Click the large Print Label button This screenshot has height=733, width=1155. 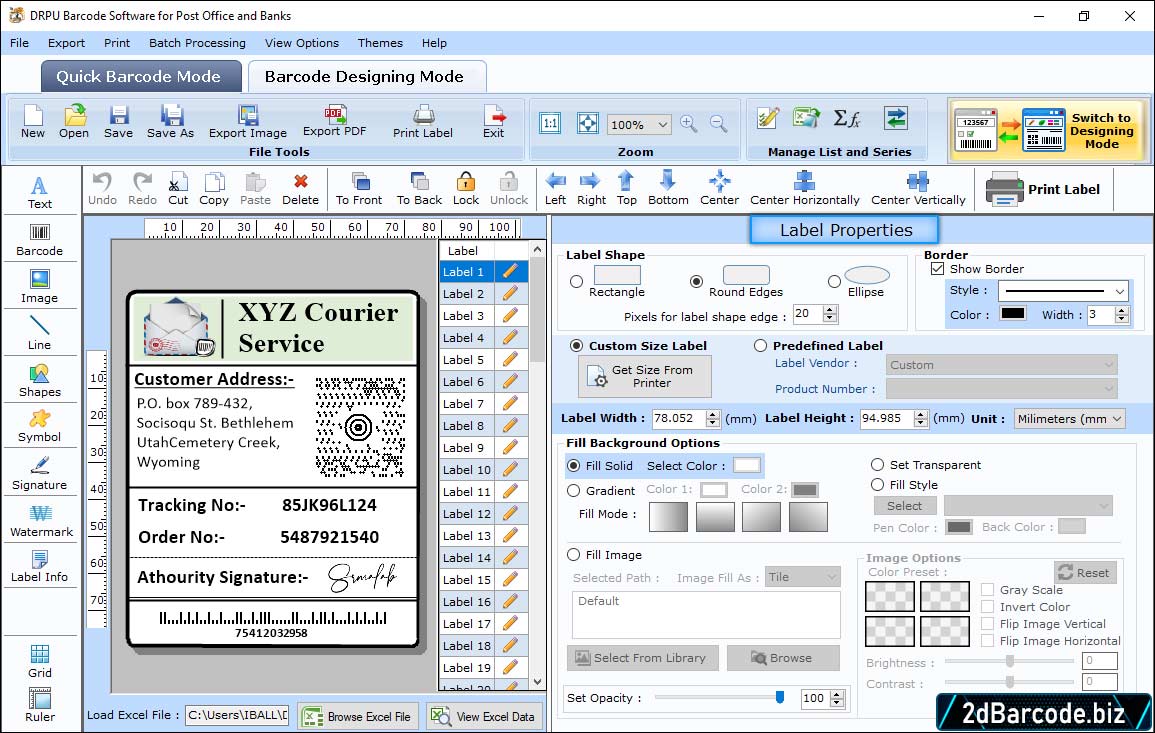click(1045, 189)
